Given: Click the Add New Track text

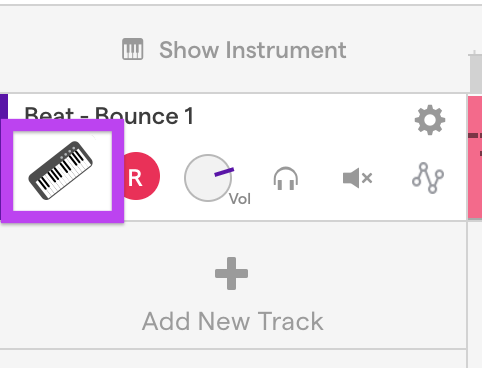Looking at the screenshot, I should click(x=233, y=321).
